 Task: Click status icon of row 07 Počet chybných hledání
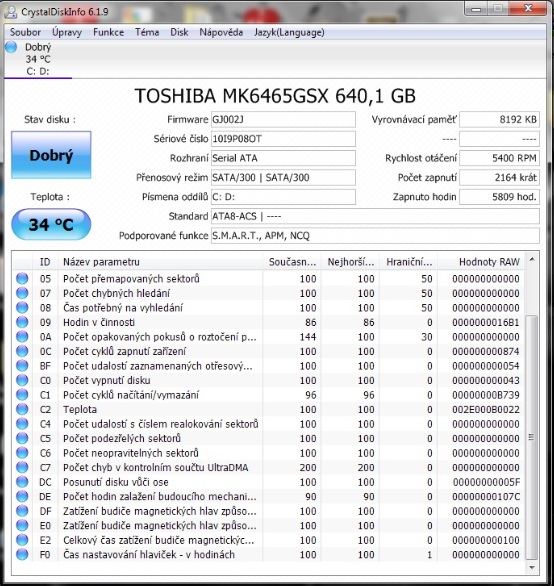[x=22, y=293]
